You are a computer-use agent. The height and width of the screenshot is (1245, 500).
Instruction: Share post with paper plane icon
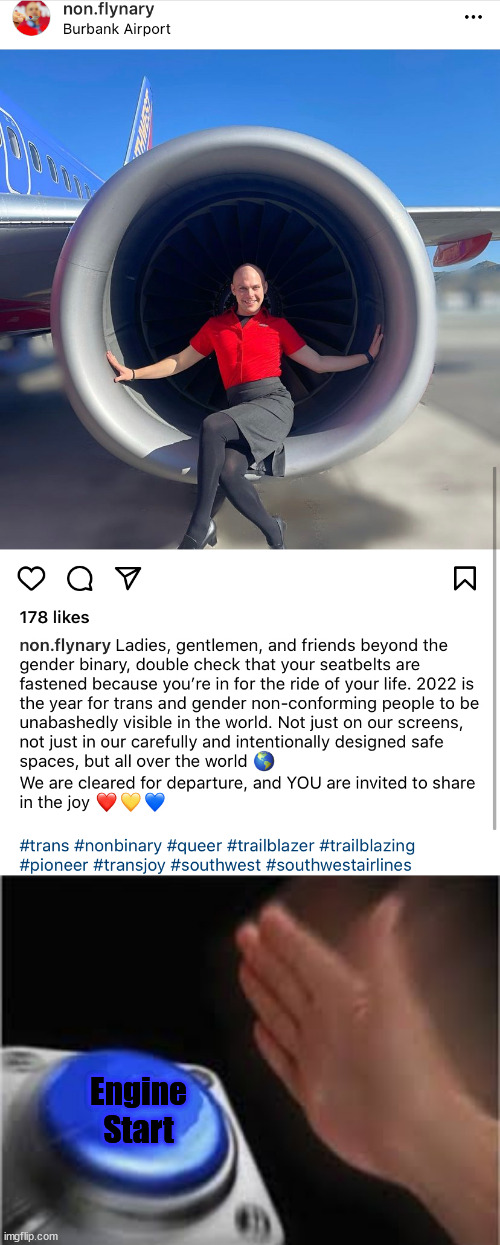pos(128,578)
